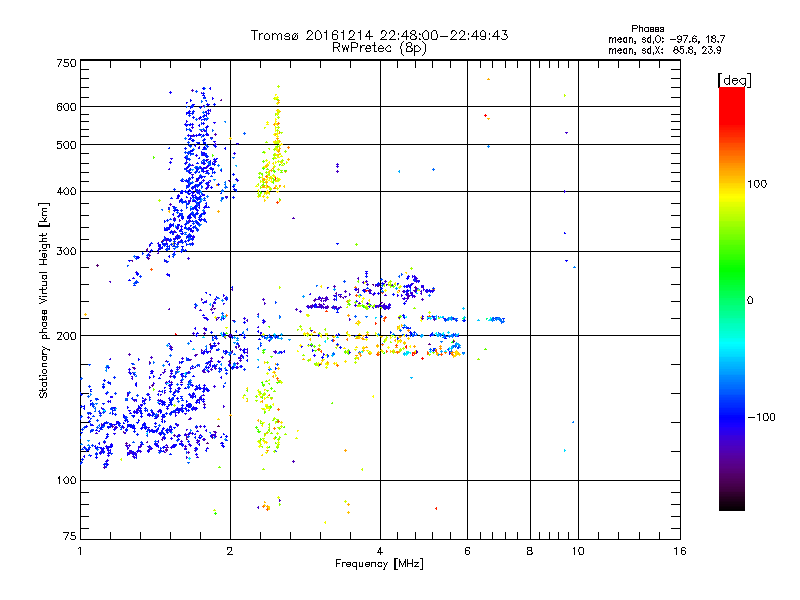The width and height of the screenshot is (800, 600).
Task: Click the blue -100 region of colorbar
Action: [x=732, y=416]
